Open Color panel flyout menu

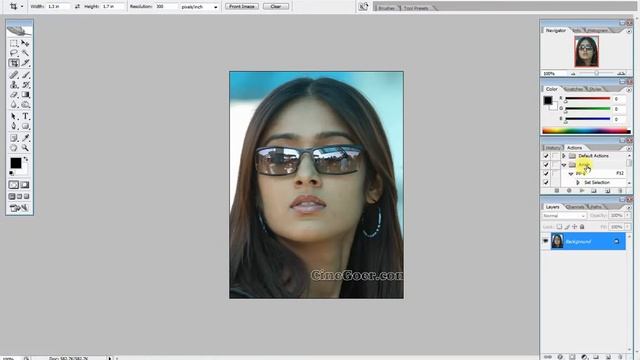point(629,89)
